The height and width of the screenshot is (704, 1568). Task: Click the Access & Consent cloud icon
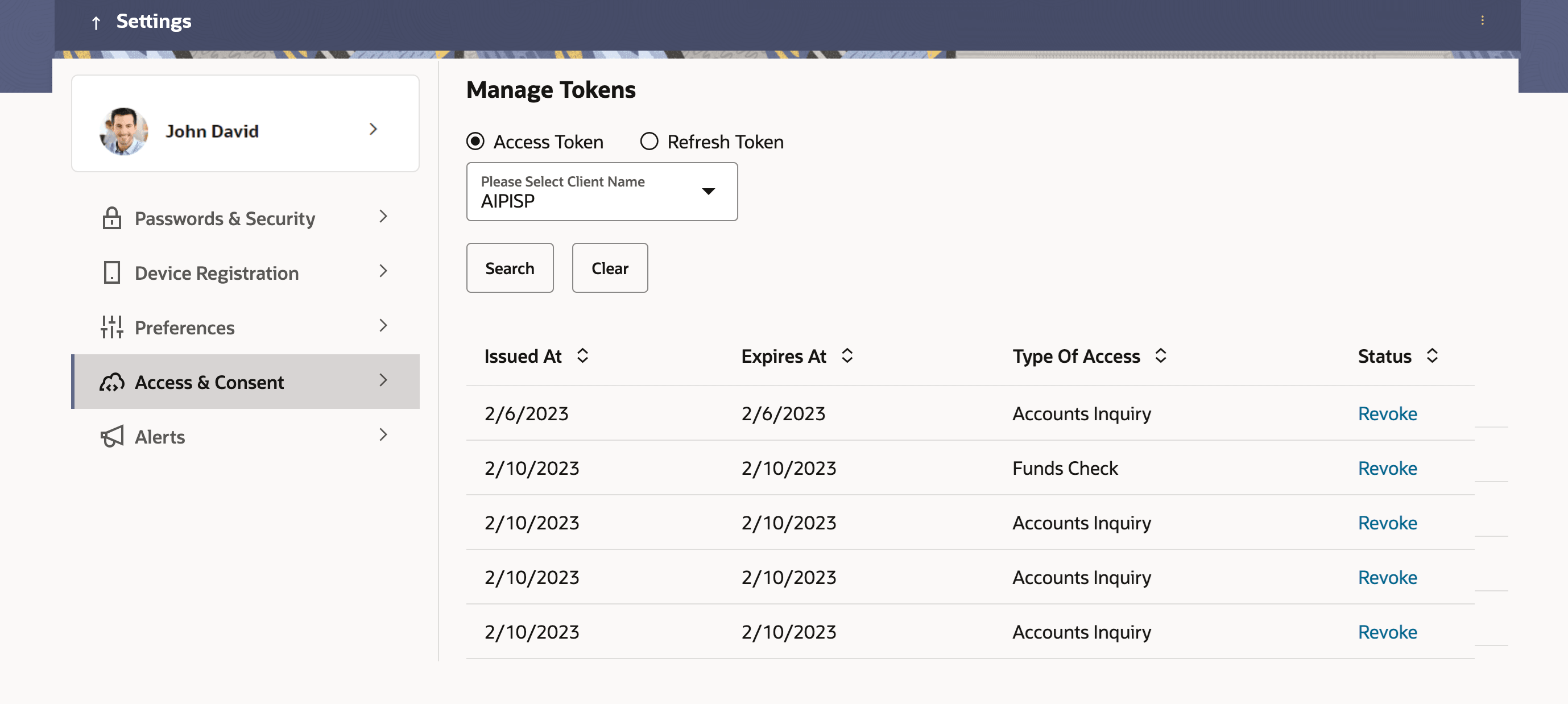[111, 382]
